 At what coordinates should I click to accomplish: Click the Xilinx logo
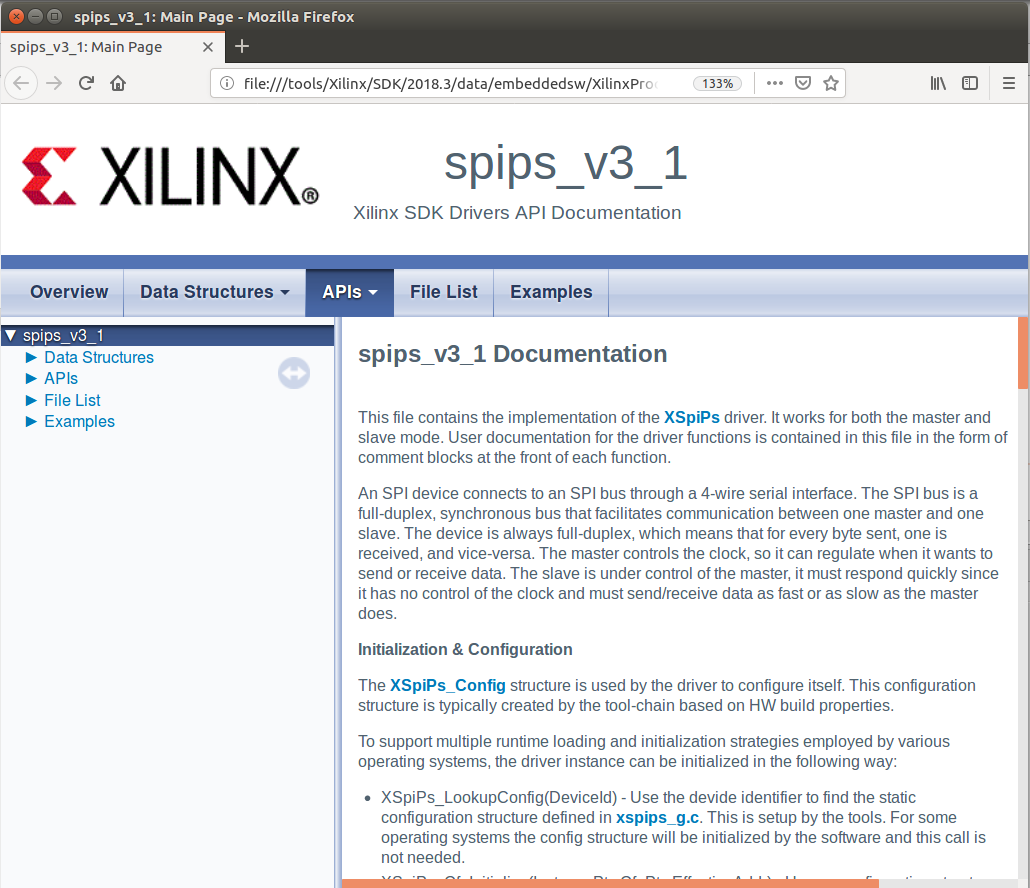(x=170, y=176)
